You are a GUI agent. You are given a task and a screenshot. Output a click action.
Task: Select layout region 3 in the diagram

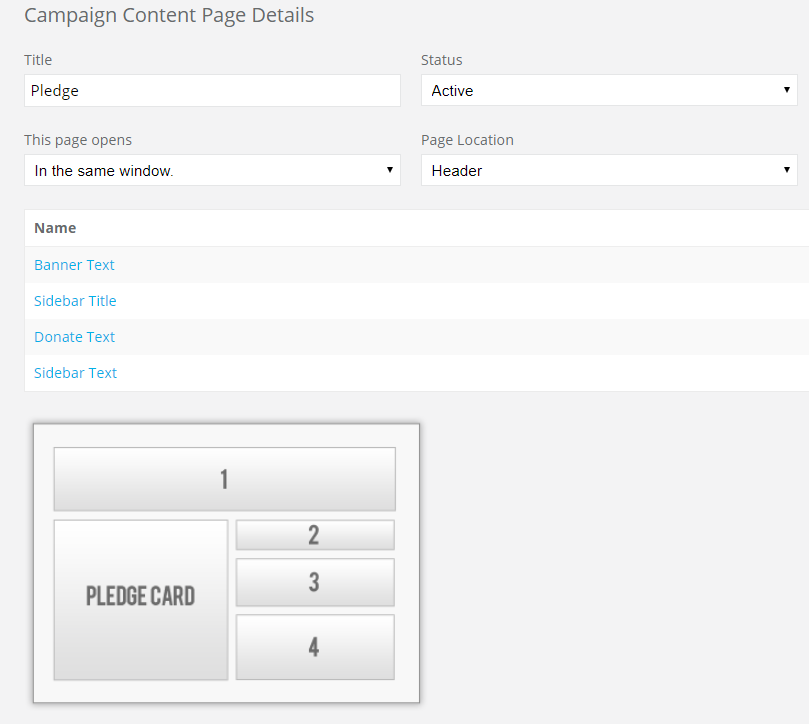point(315,582)
